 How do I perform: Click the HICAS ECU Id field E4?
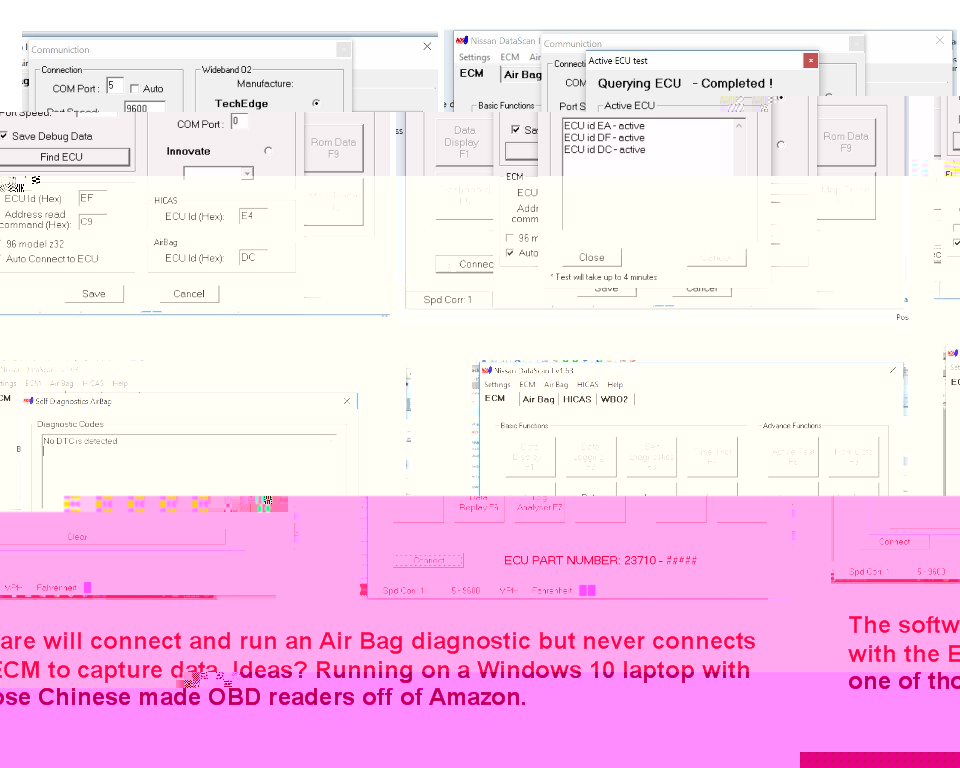pos(253,216)
